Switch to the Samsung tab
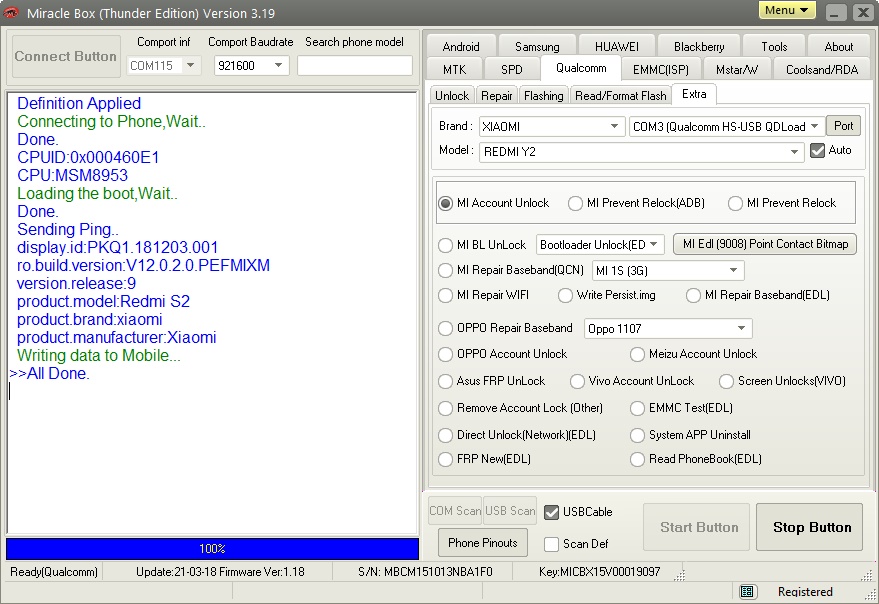The width and height of the screenshot is (879, 604). coord(537,47)
